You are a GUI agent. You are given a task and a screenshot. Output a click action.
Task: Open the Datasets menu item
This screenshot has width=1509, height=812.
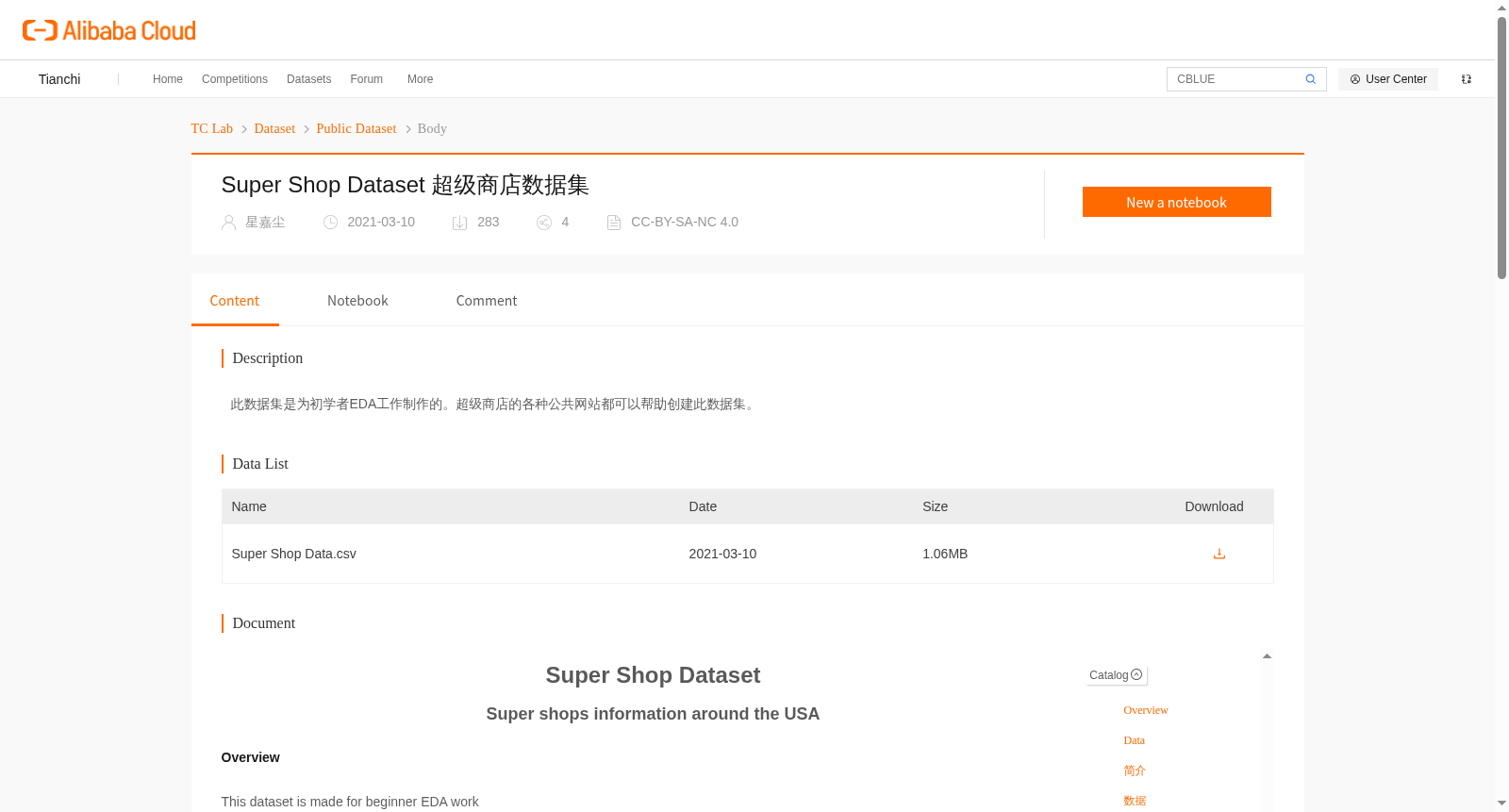point(308,79)
